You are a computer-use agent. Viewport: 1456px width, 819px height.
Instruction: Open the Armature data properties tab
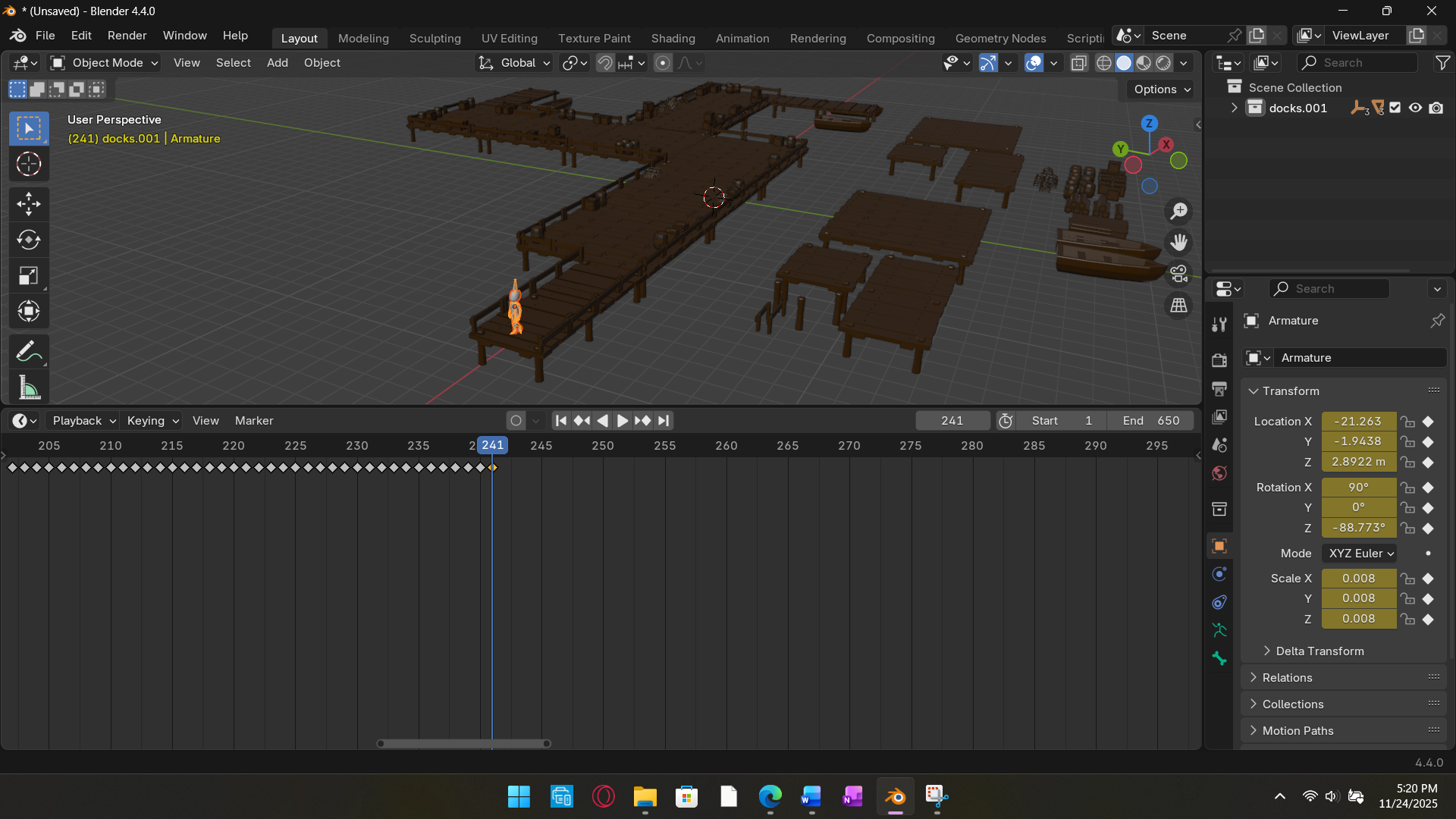point(1219,630)
